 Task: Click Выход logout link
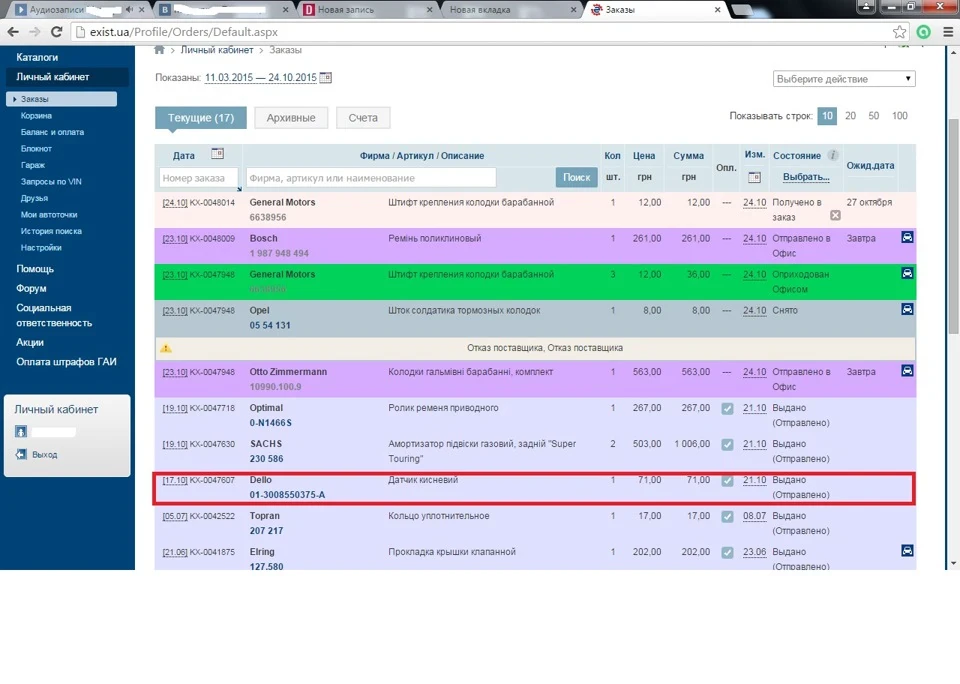(x=44, y=455)
